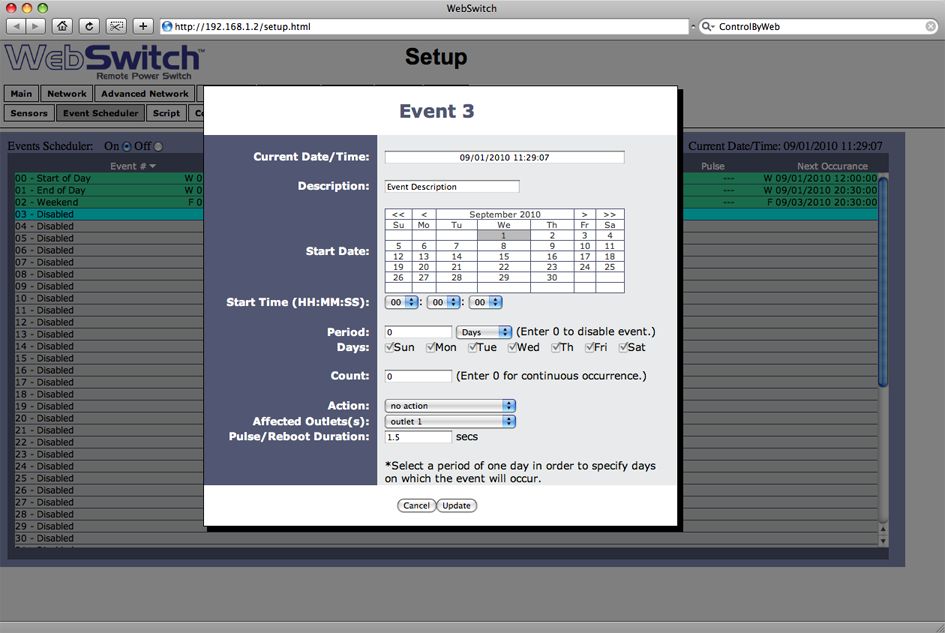Open the Affected Outlets dropdown showing outlet 1
Viewport: 945px width, 633px height.
[450, 421]
